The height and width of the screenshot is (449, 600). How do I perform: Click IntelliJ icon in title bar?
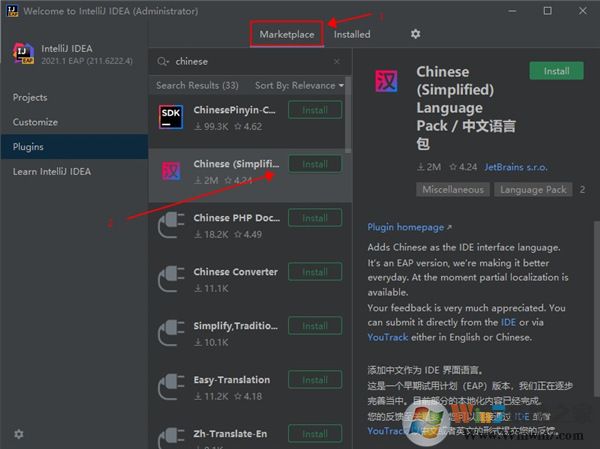click(x=12, y=10)
